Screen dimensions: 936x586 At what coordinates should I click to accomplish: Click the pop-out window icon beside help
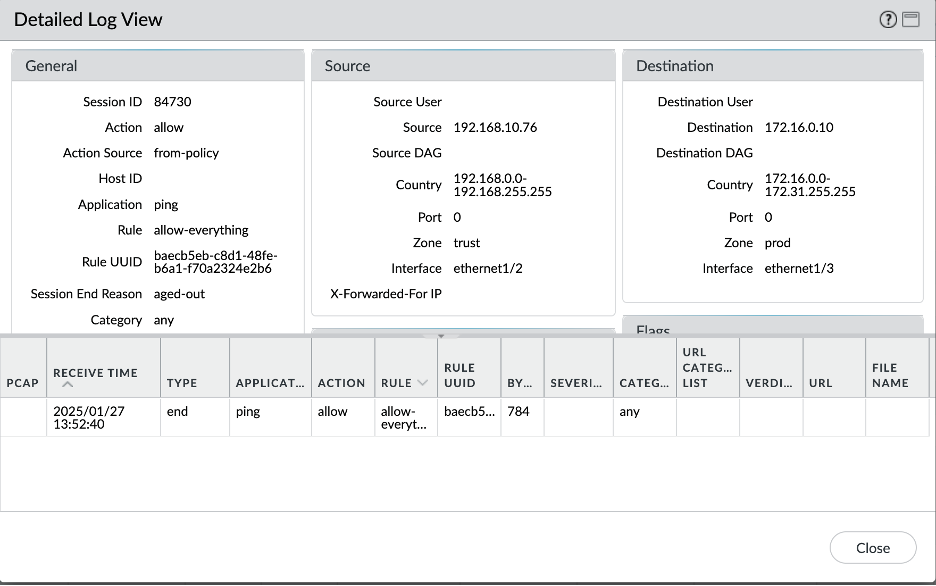[x=910, y=18]
